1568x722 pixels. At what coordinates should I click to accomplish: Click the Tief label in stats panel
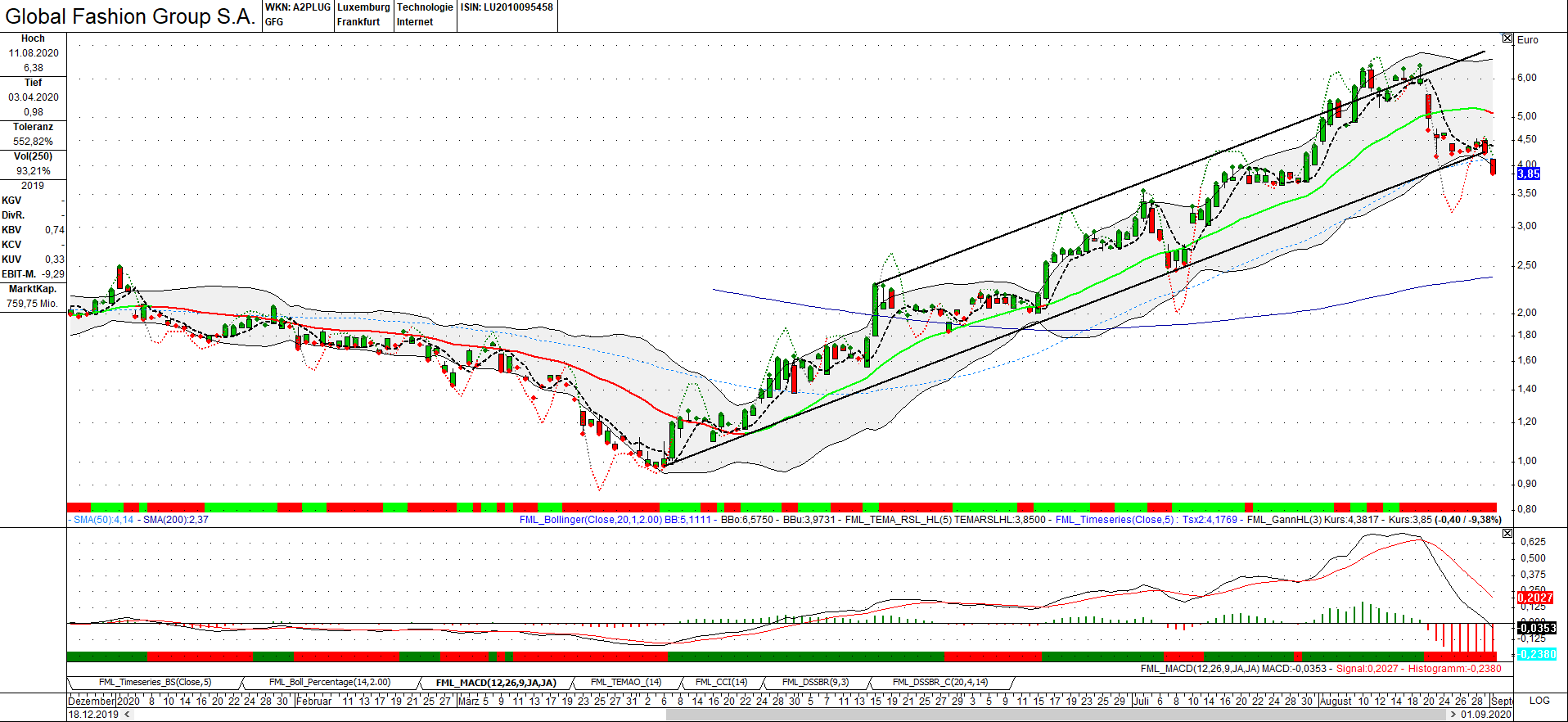tap(33, 83)
